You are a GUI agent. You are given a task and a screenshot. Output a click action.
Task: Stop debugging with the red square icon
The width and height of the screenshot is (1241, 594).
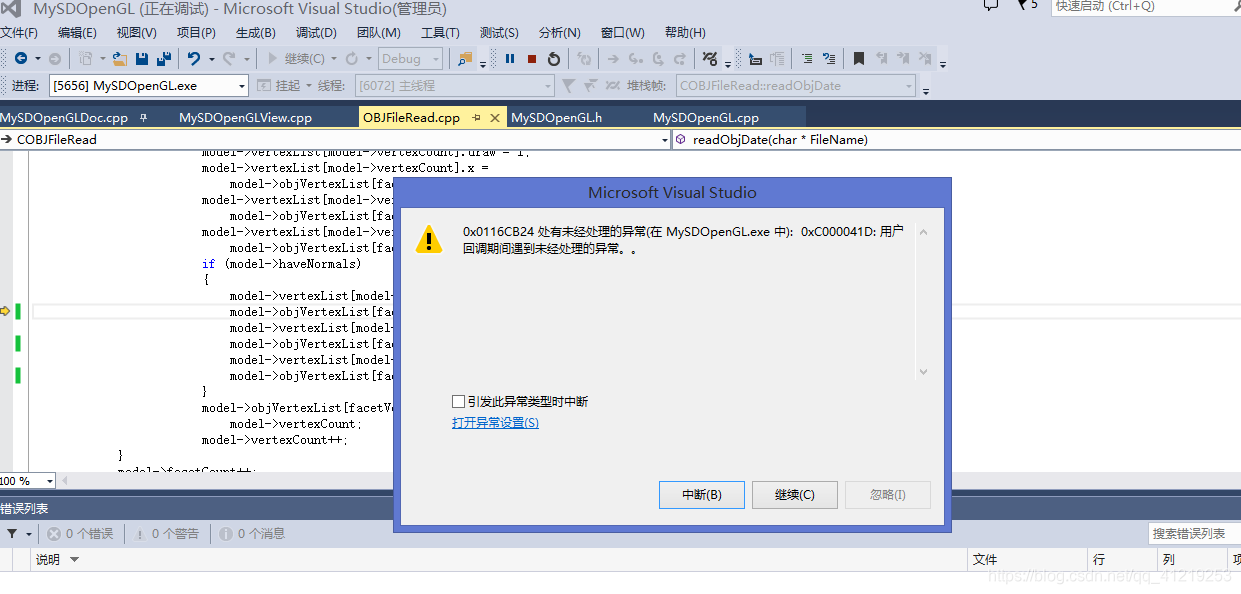tap(532, 59)
